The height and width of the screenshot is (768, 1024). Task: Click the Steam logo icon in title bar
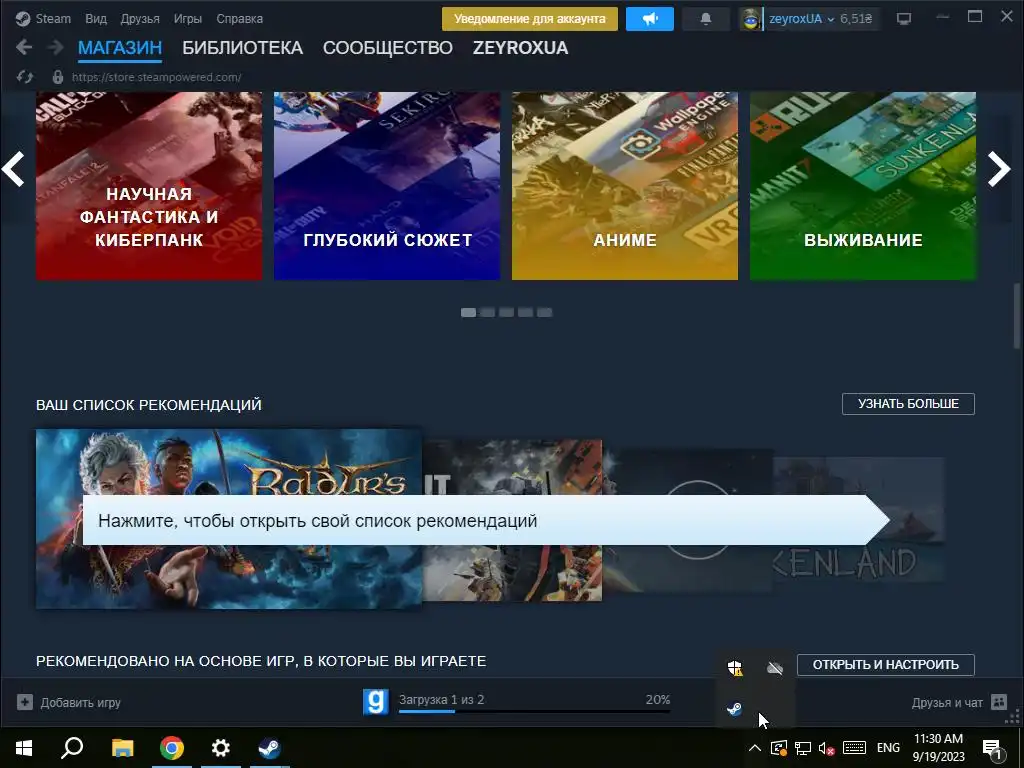click(23, 19)
